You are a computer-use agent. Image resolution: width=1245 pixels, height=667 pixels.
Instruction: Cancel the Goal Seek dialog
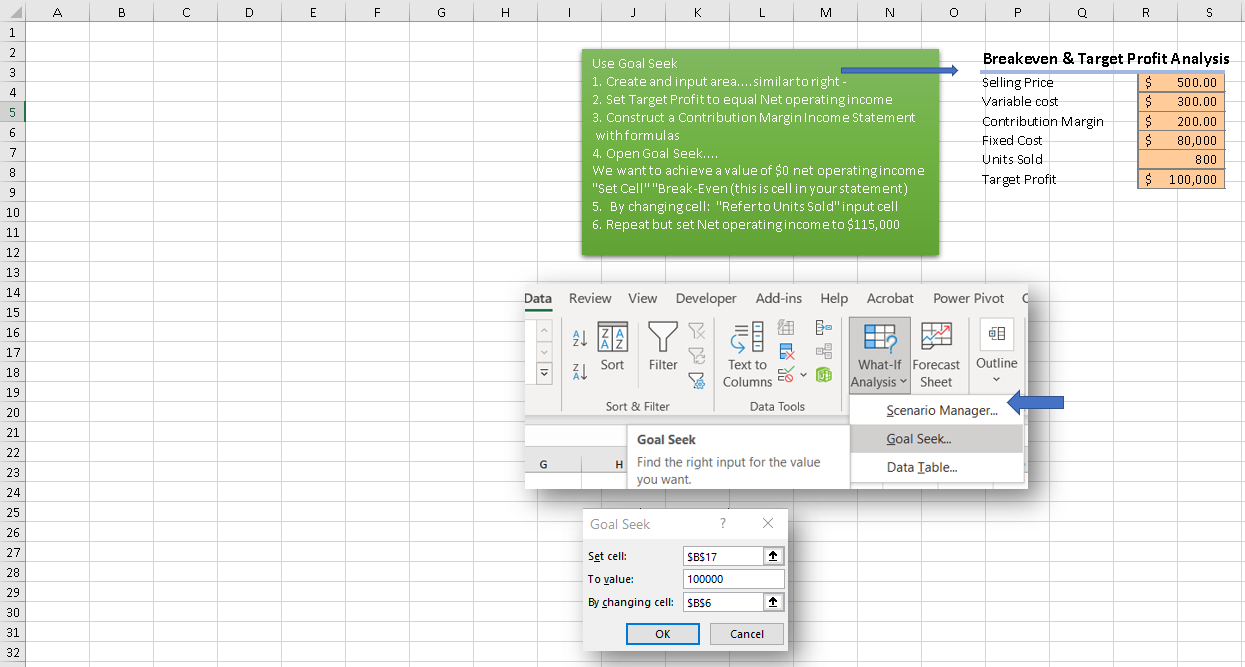746,634
